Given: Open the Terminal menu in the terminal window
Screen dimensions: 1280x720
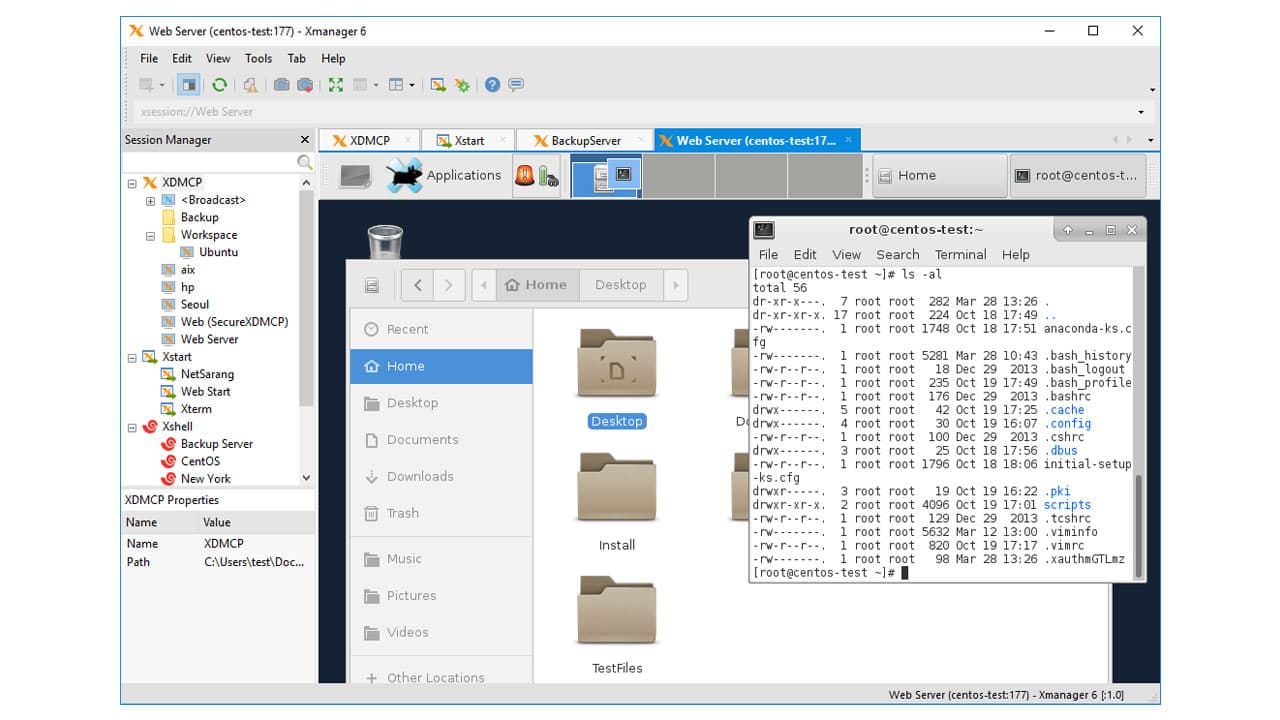Looking at the screenshot, I should coord(960,254).
